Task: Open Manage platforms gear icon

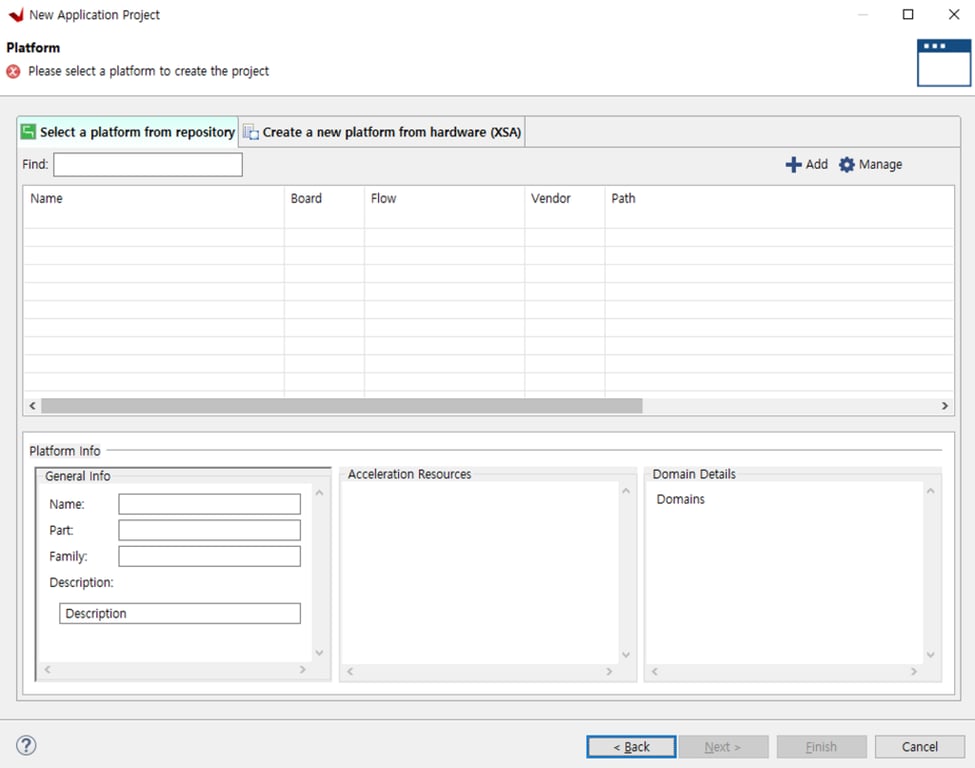Action: [x=871, y=165]
